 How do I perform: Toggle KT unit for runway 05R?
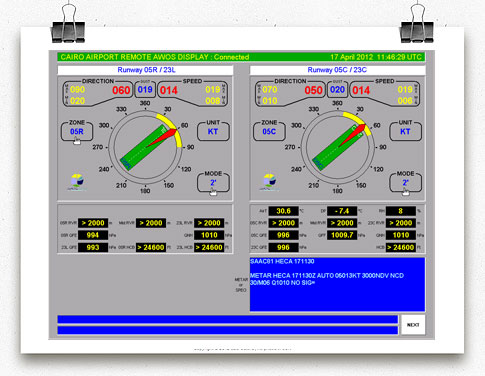pos(213,132)
